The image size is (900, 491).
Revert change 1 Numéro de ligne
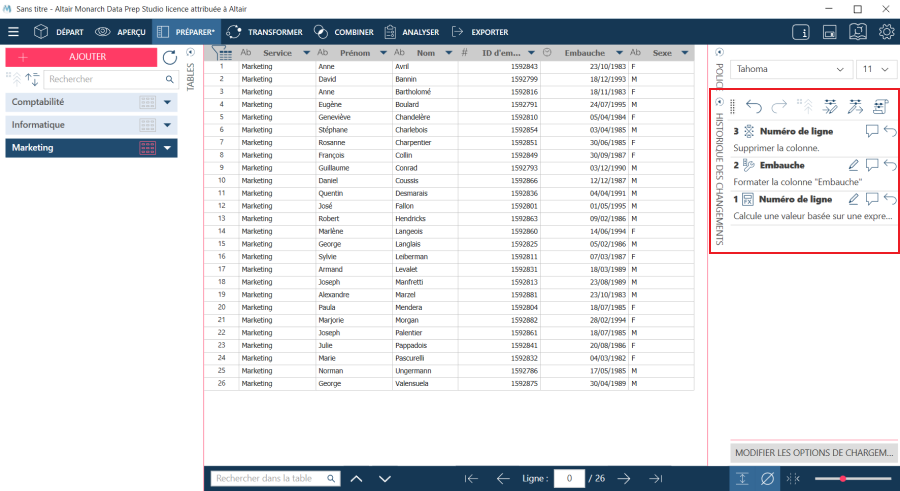890,199
